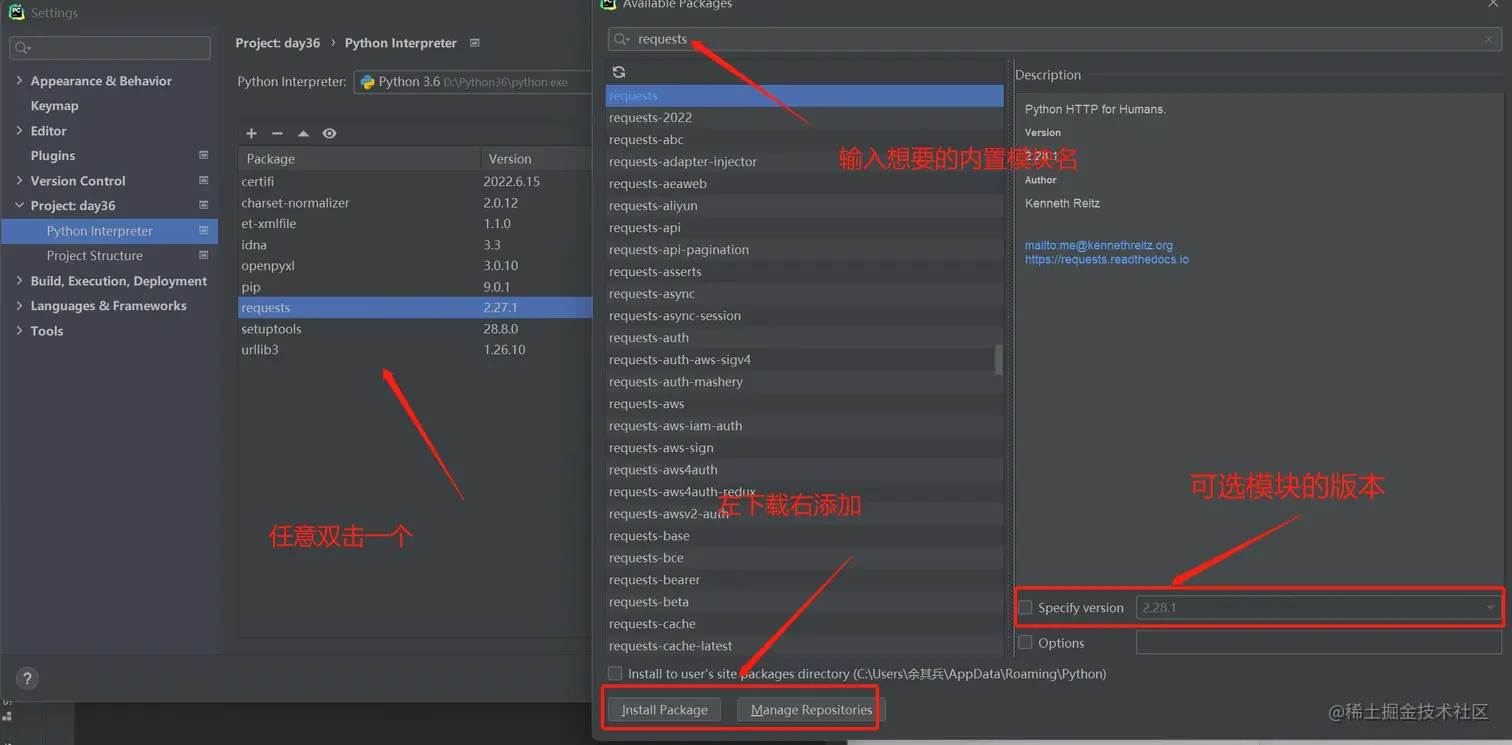Expand Languages & Frameworks group

click(x=19, y=306)
